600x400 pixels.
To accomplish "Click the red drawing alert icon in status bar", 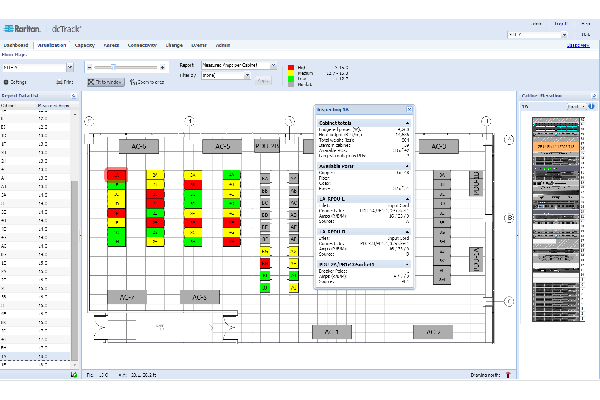I will coord(508,375).
